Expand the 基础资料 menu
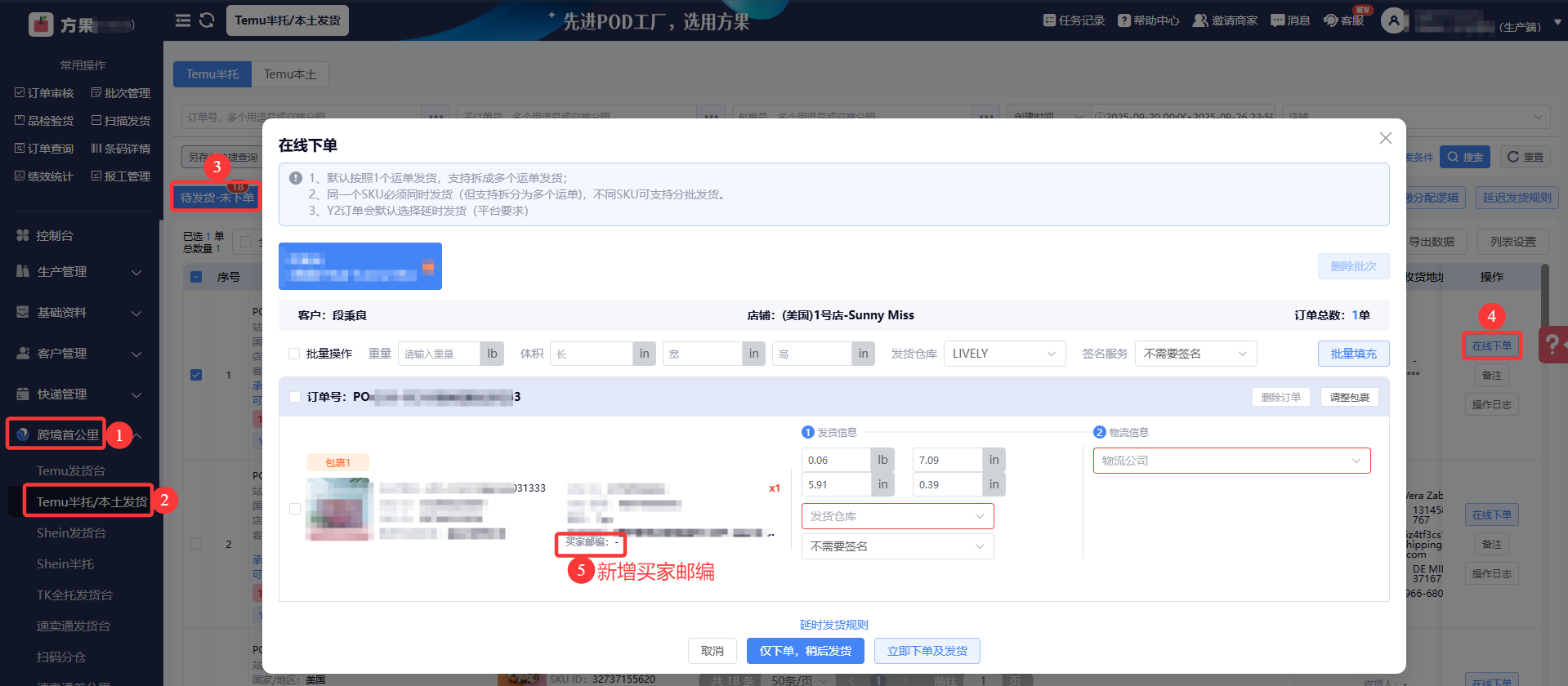This screenshot has height=686, width=1568. coord(79,313)
